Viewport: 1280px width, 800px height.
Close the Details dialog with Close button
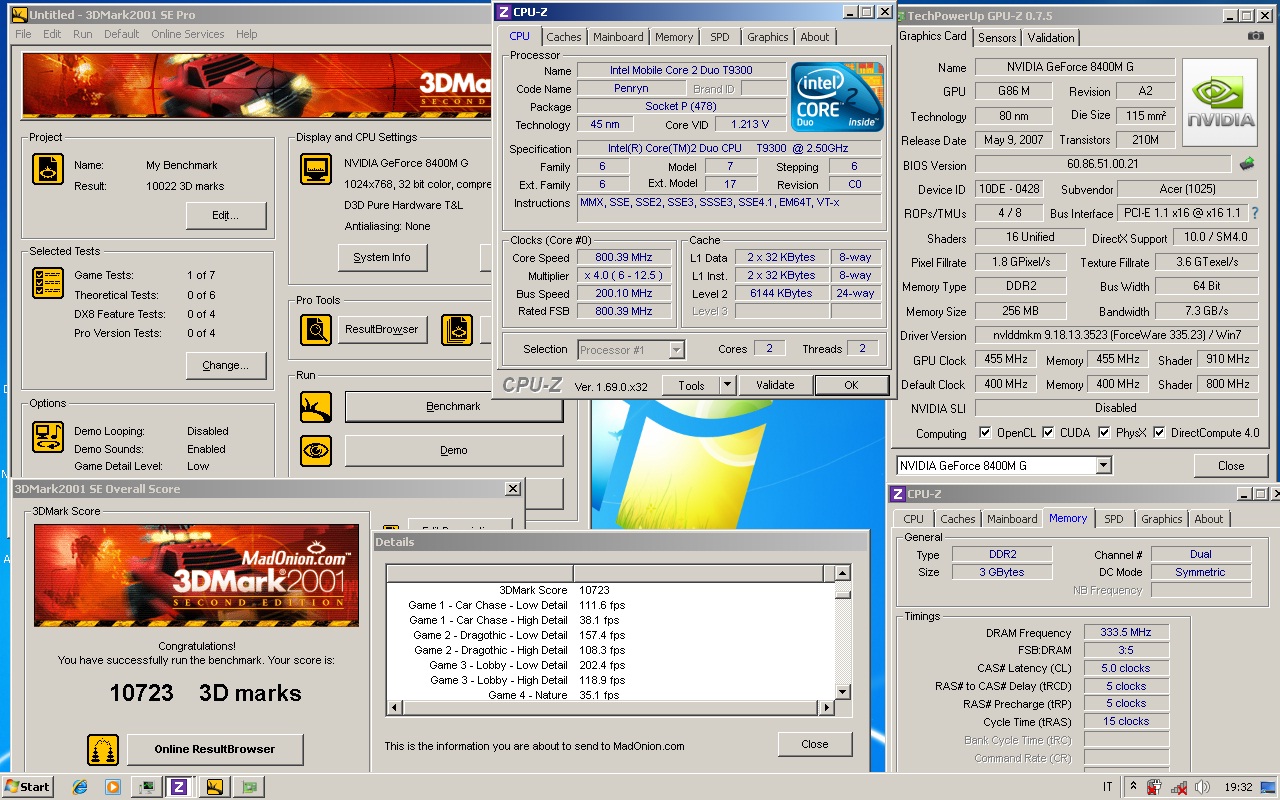(x=815, y=744)
